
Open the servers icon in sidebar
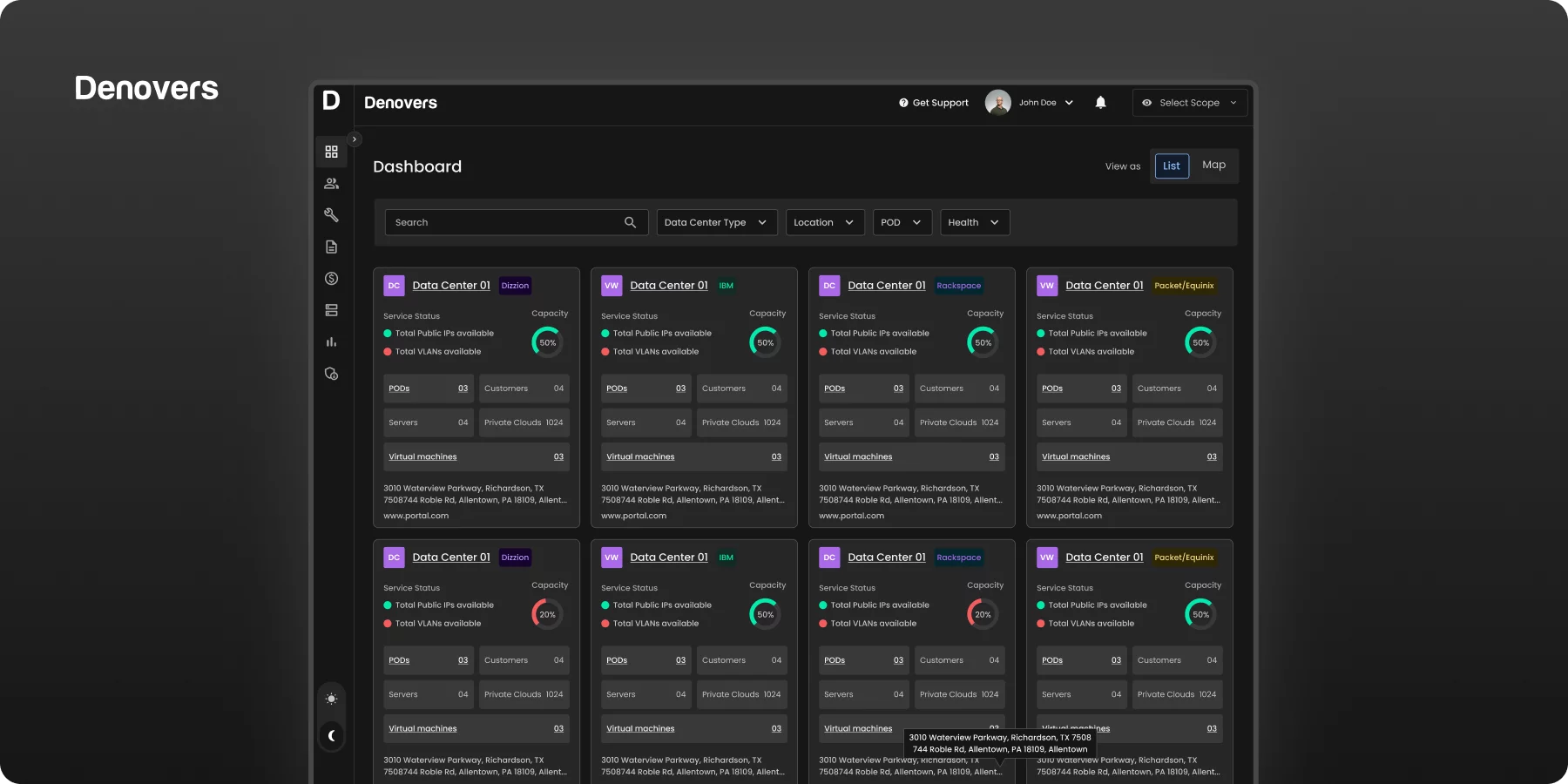[331, 310]
